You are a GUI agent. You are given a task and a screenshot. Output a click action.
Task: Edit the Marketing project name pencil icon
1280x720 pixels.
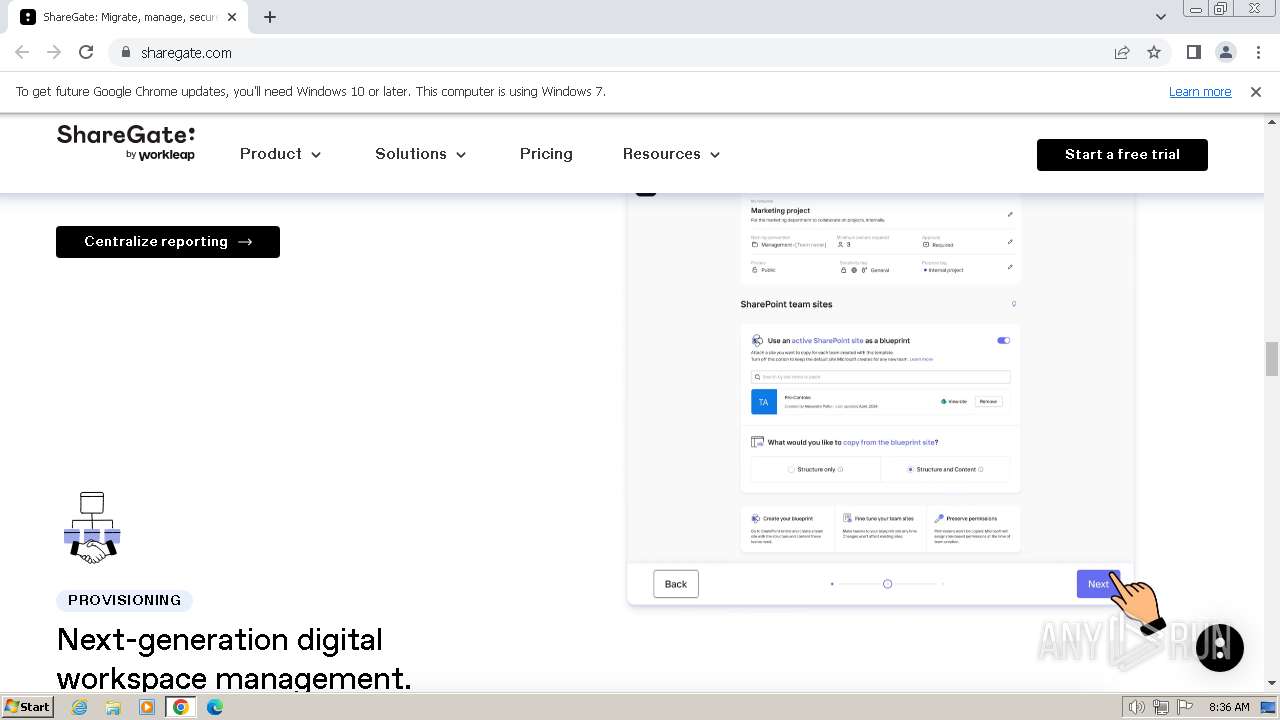(1010, 214)
